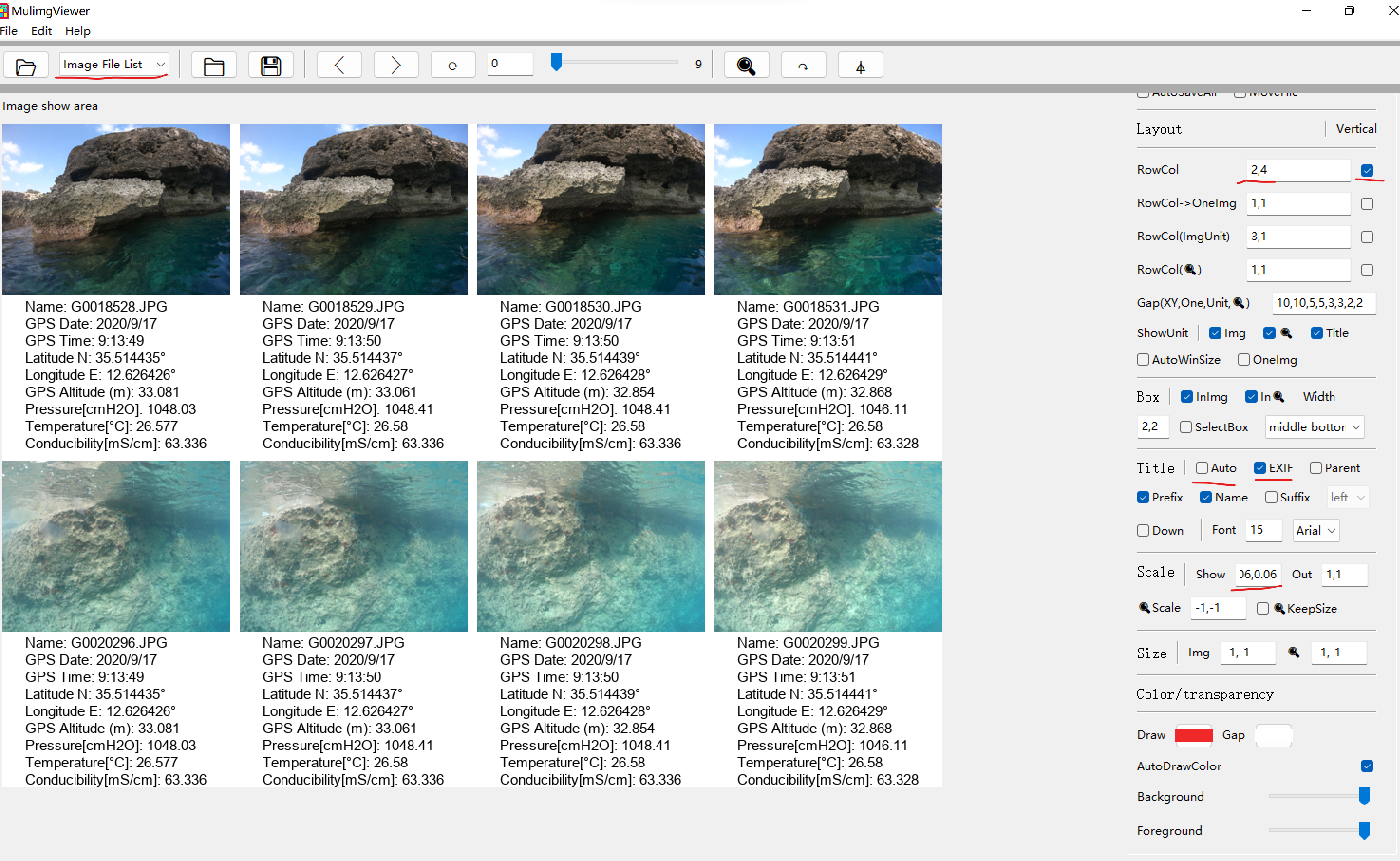Open the Edit menu
The width and height of the screenshot is (1400, 861).
[40, 31]
